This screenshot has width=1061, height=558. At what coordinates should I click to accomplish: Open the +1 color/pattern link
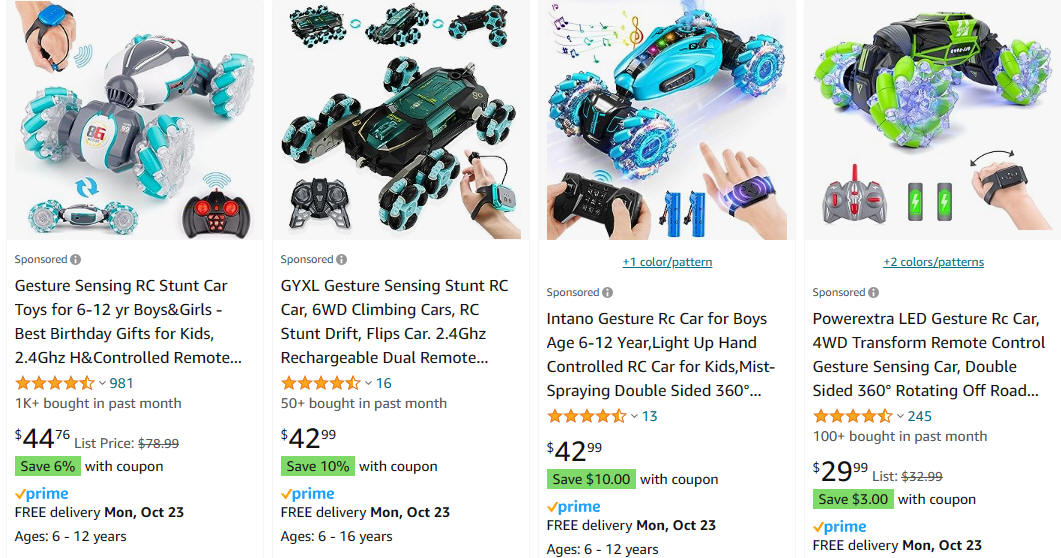[x=667, y=262]
